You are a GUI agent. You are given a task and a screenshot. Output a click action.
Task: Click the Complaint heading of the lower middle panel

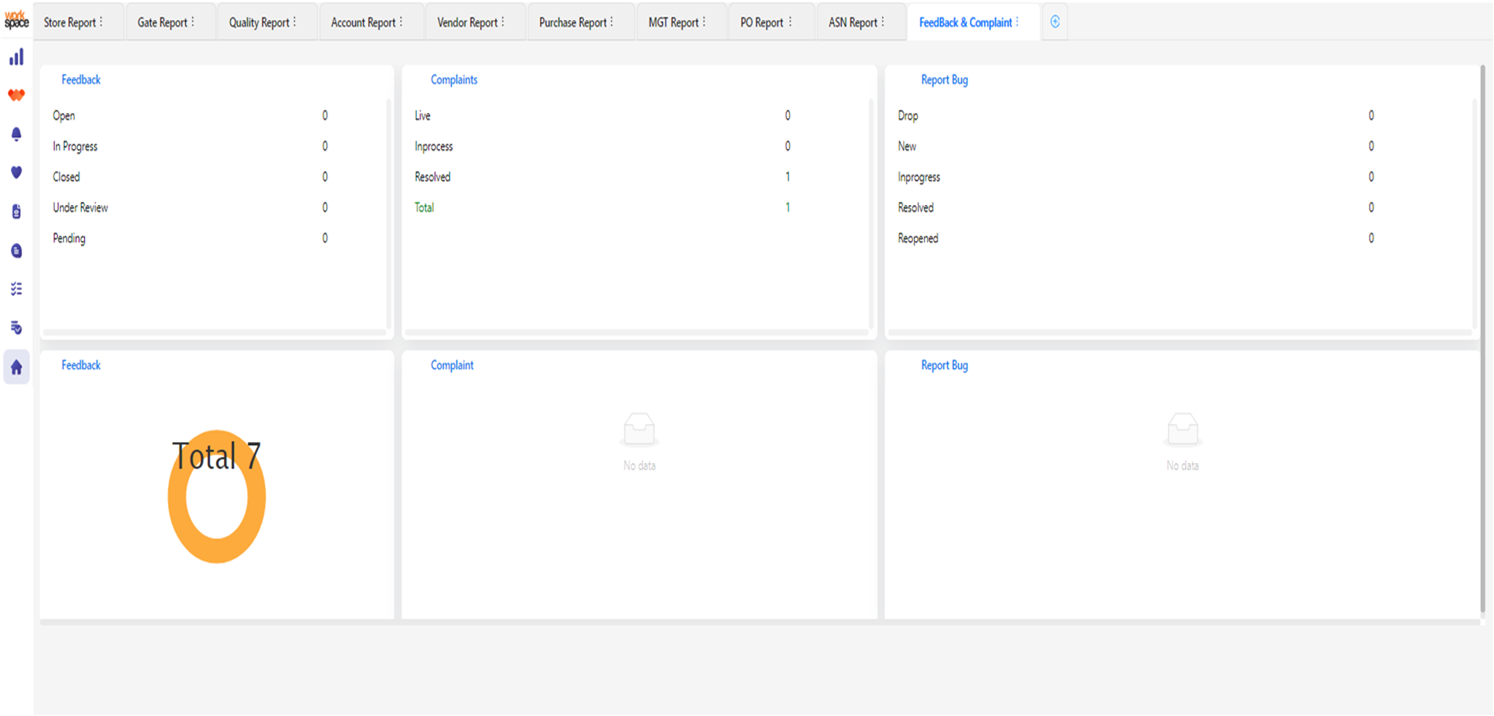(452, 365)
